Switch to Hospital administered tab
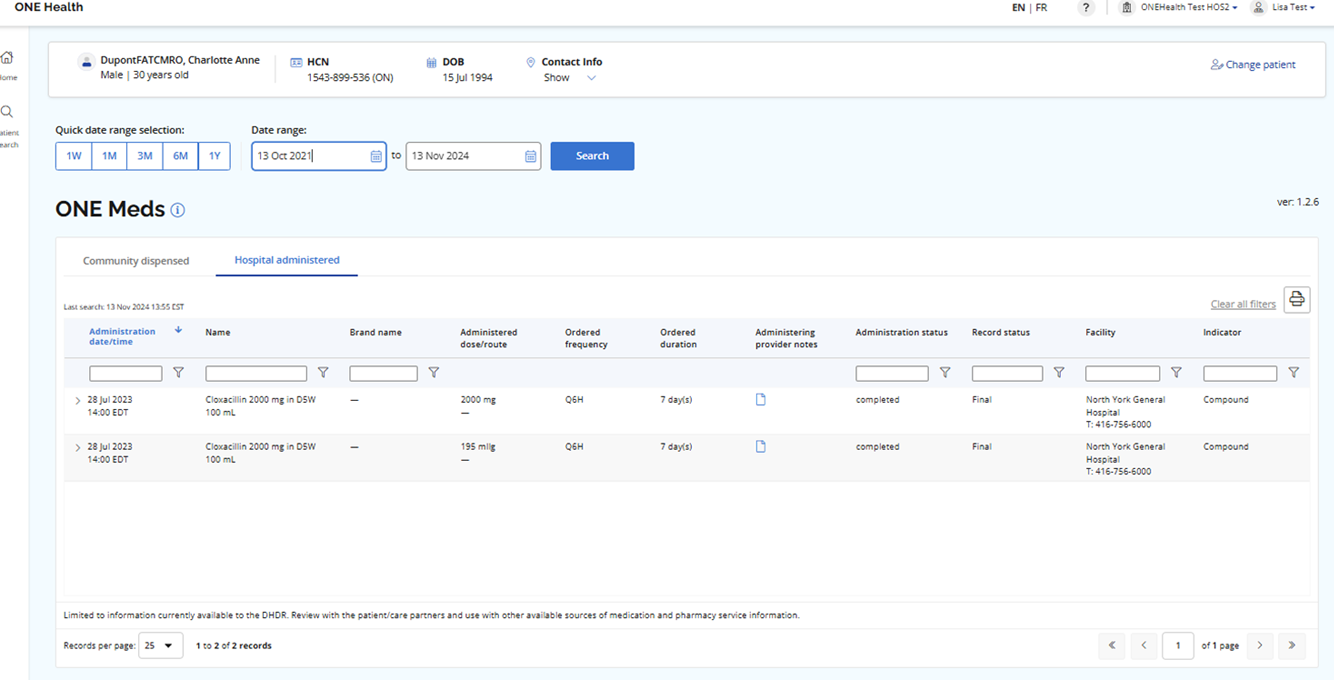Image resolution: width=1334 pixels, height=680 pixels. click(x=287, y=260)
